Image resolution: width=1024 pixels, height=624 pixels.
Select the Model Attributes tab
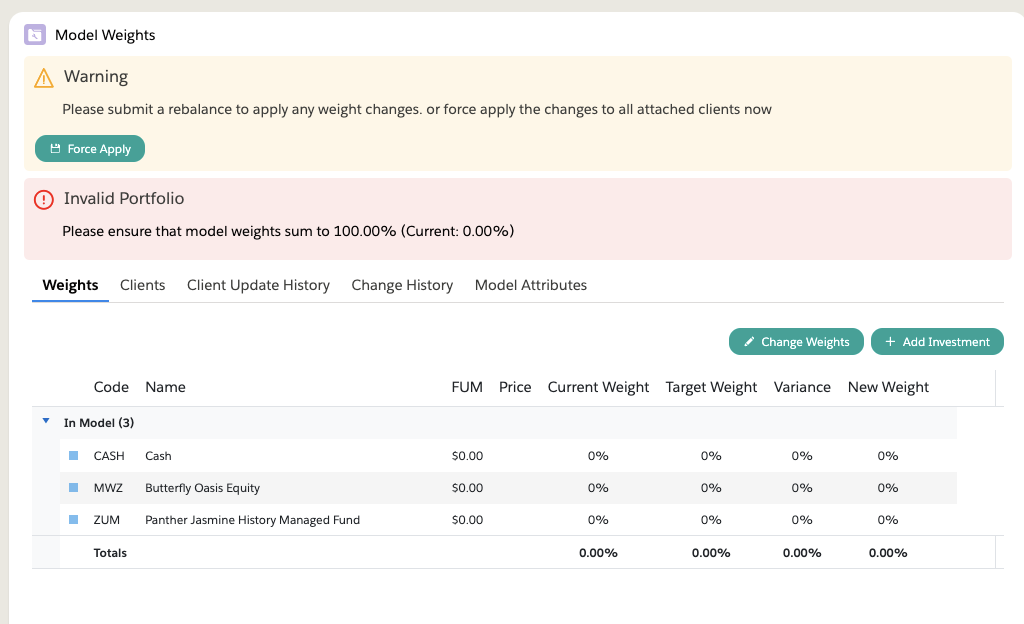(x=530, y=285)
